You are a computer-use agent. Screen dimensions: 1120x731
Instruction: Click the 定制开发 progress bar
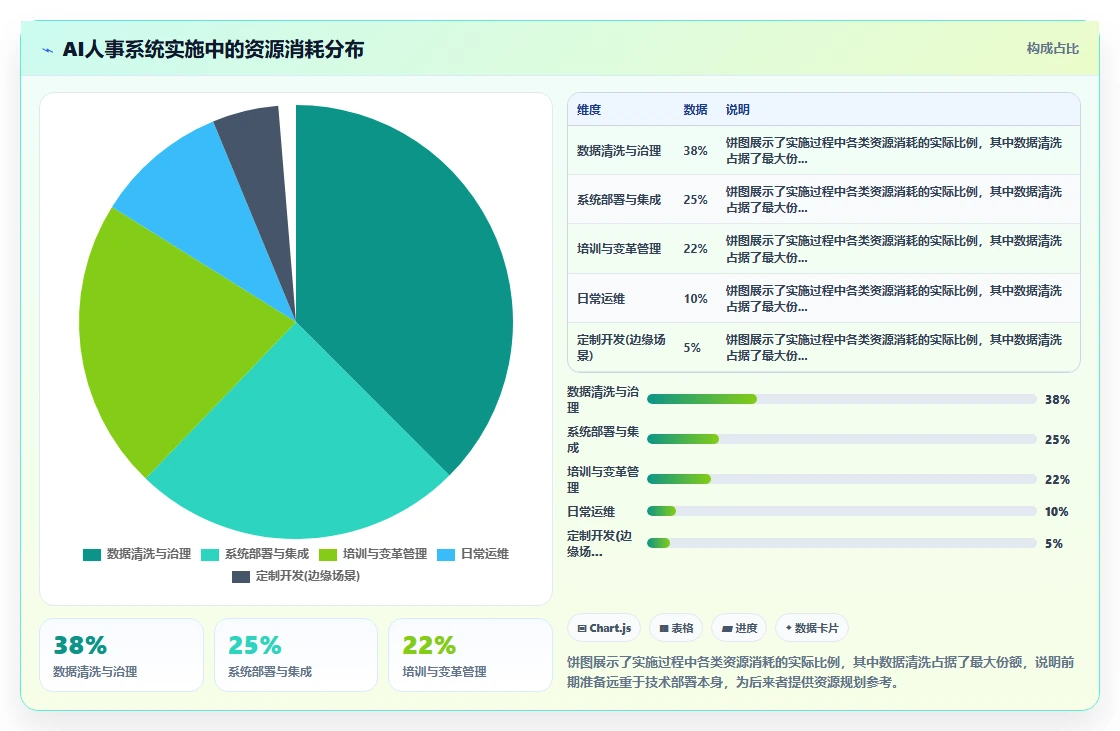pos(841,543)
